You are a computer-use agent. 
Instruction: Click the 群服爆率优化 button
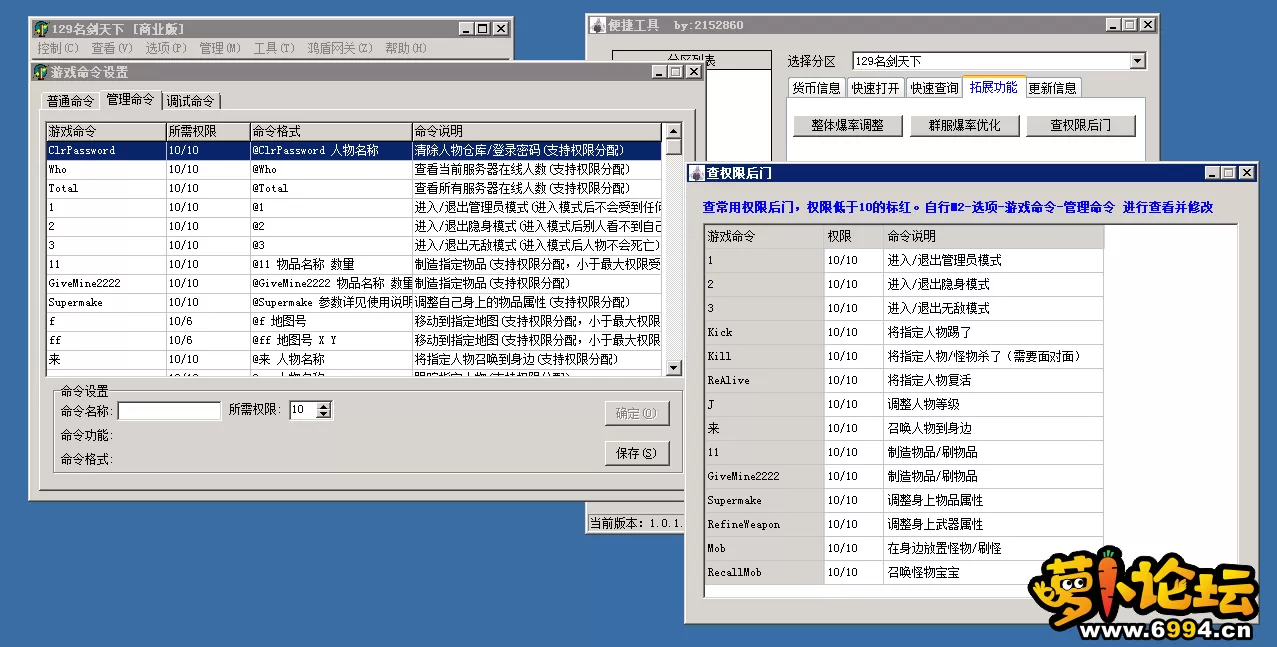click(x=965, y=125)
